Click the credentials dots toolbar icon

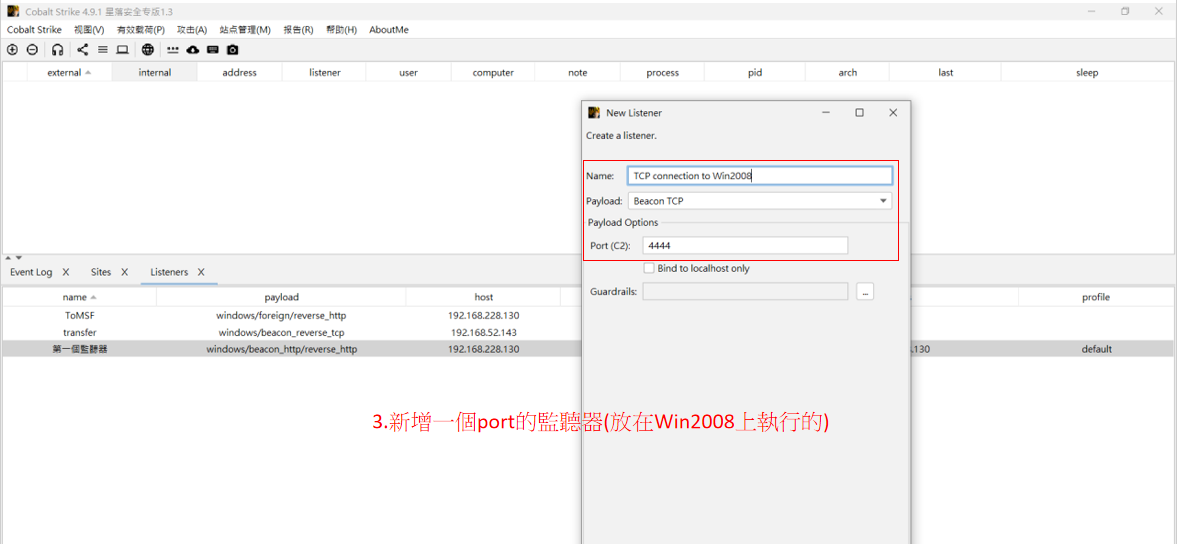(x=173, y=50)
